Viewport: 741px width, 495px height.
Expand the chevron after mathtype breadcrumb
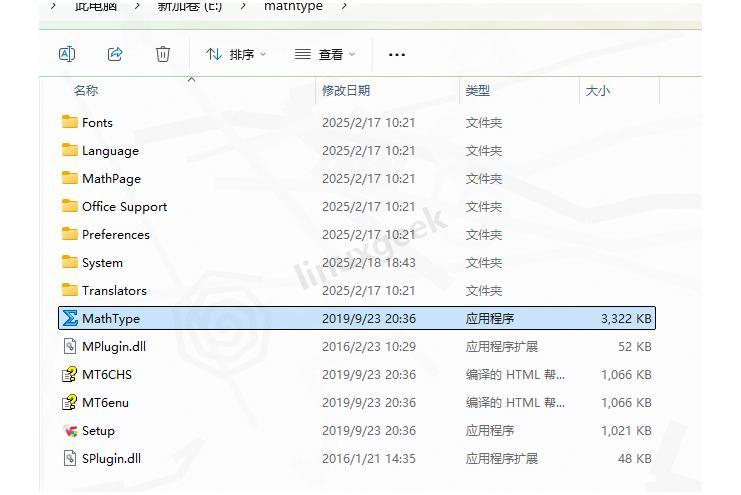pos(345,6)
